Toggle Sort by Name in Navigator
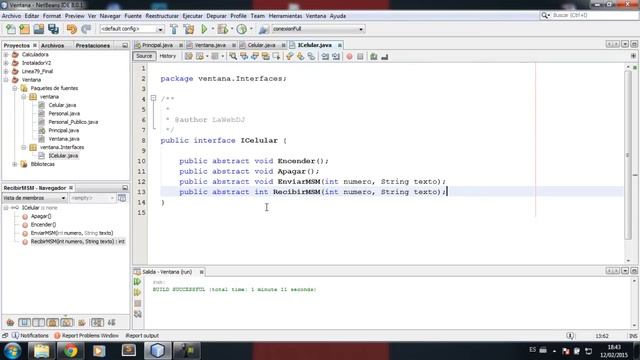This screenshot has width=640, height=360. (97, 322)
